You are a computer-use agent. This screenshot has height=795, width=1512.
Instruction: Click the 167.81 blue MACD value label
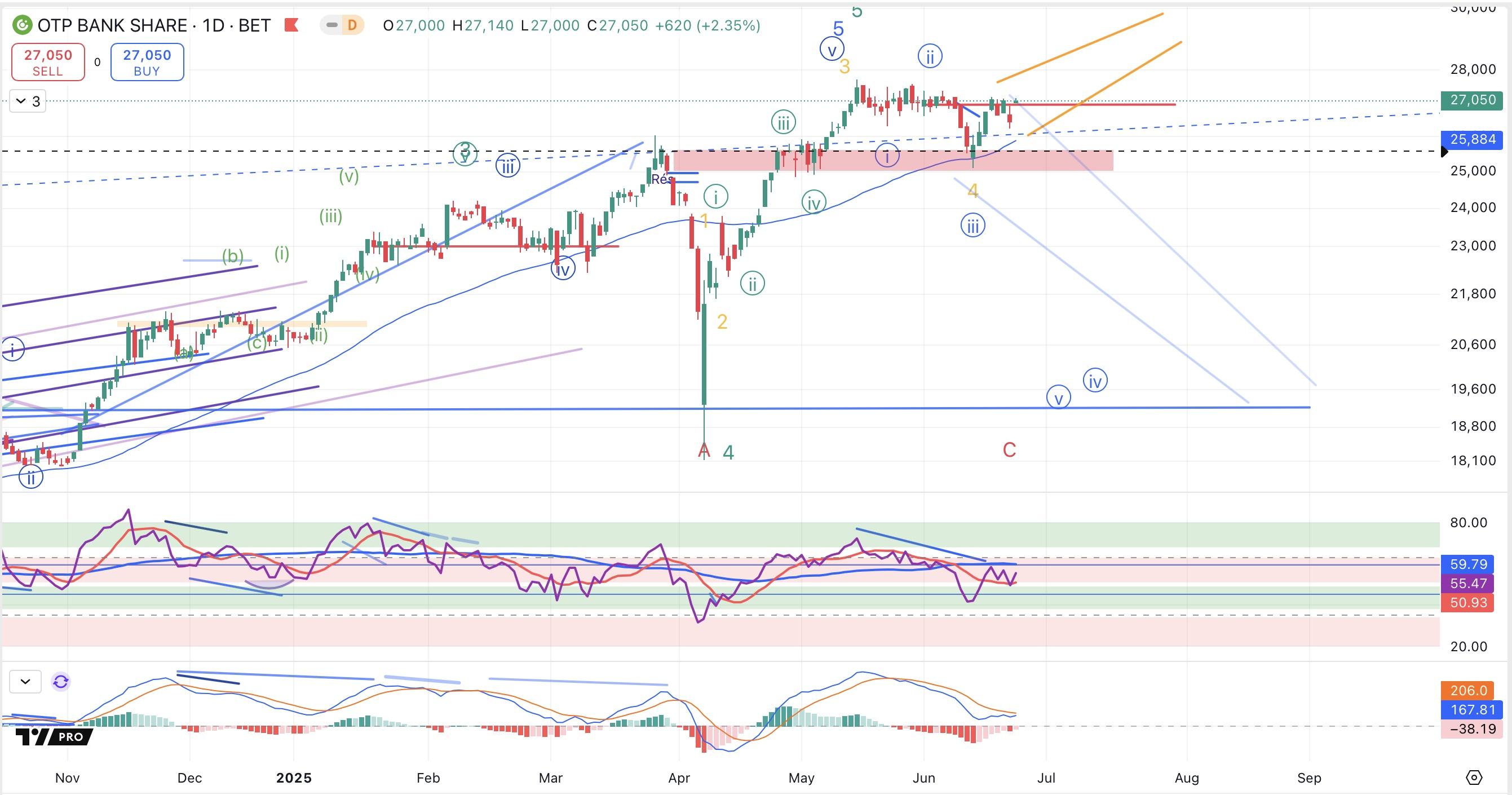coord(1472,710)
